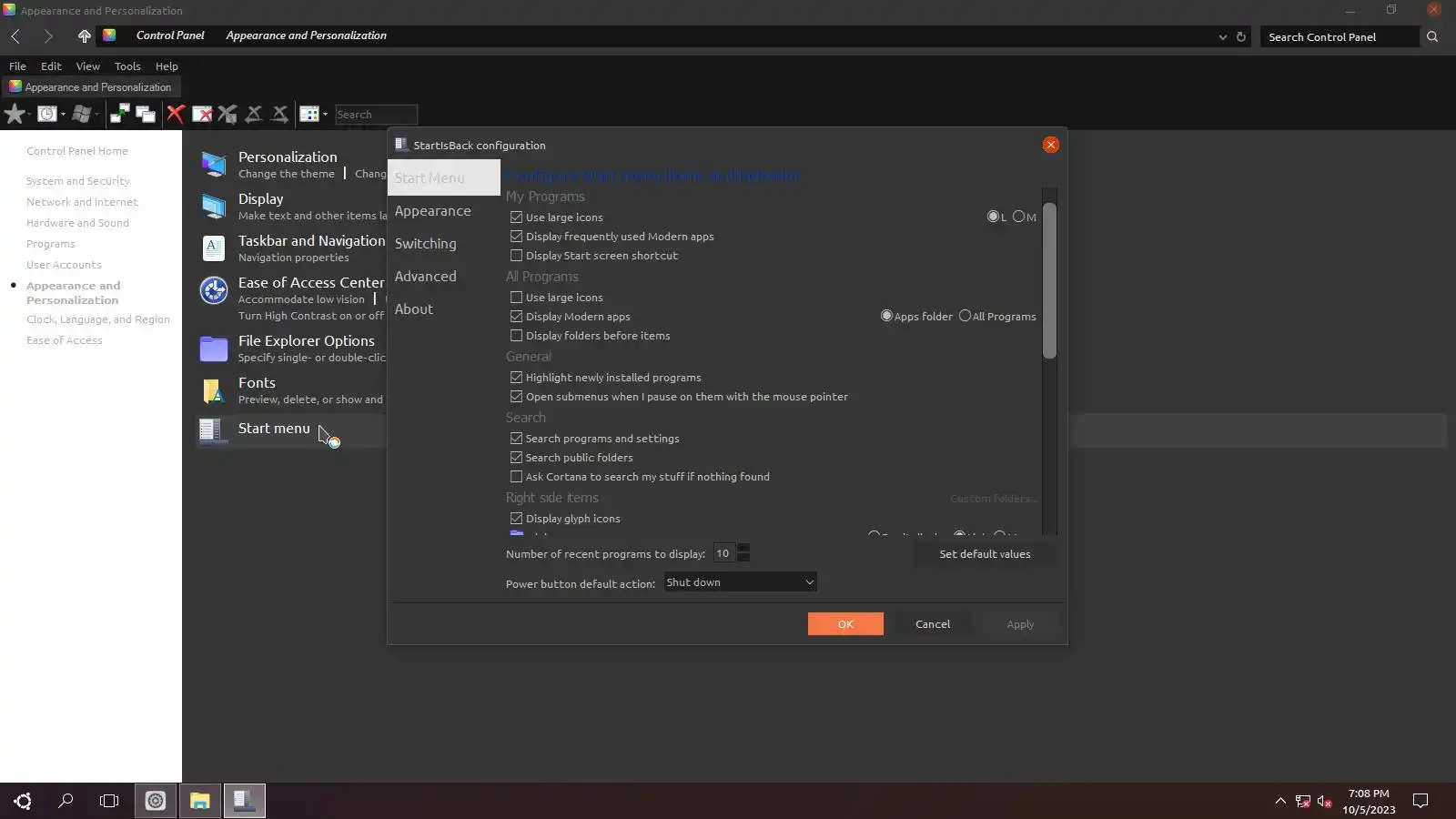1456x819 pixels.
Task: Click the close-left tabs arrow icon
Action: (x=254, y=114)
